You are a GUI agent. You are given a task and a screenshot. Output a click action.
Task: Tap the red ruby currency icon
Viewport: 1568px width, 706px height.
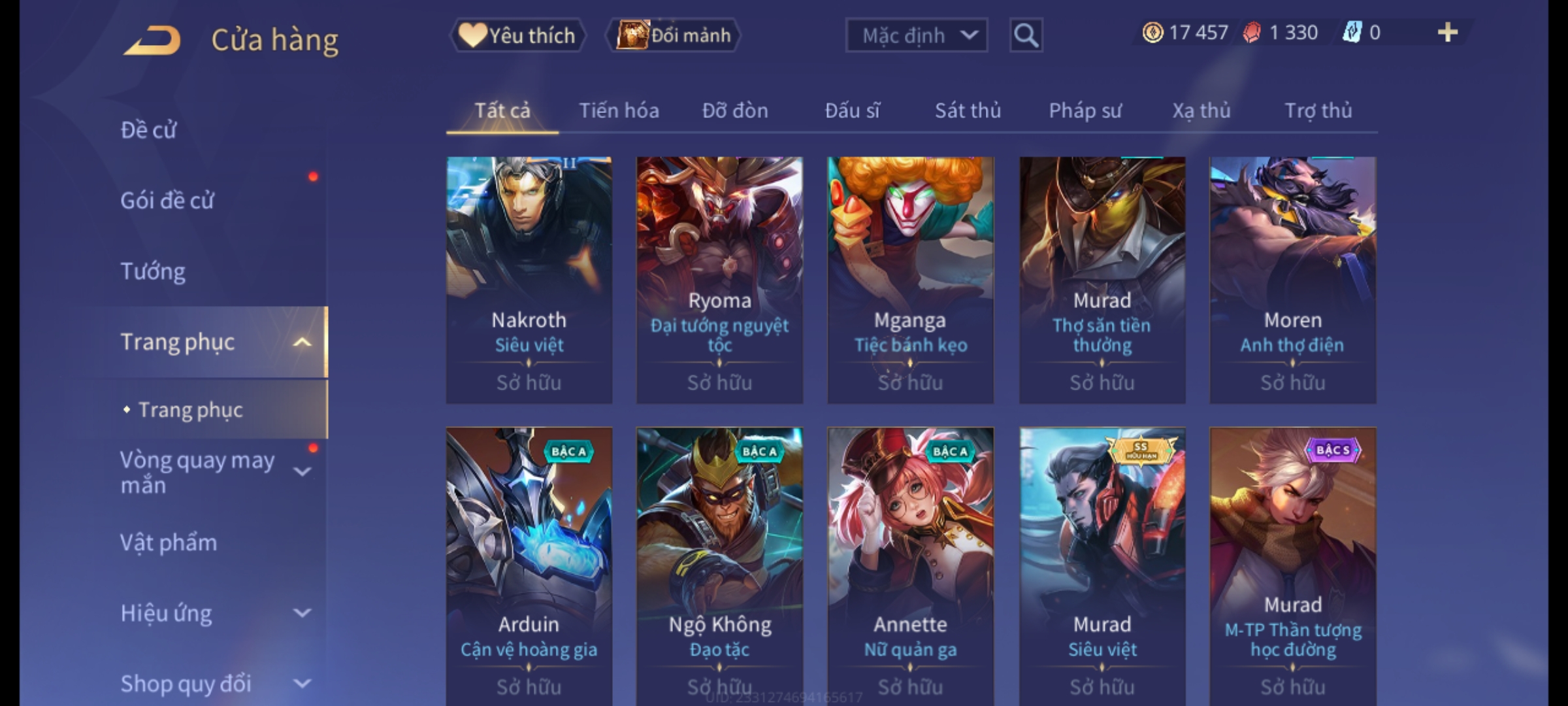(1252, 33)
